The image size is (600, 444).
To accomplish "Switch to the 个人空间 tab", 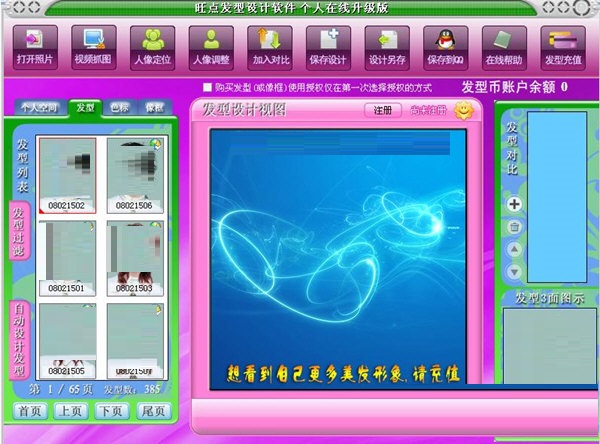I will (39, 108).
